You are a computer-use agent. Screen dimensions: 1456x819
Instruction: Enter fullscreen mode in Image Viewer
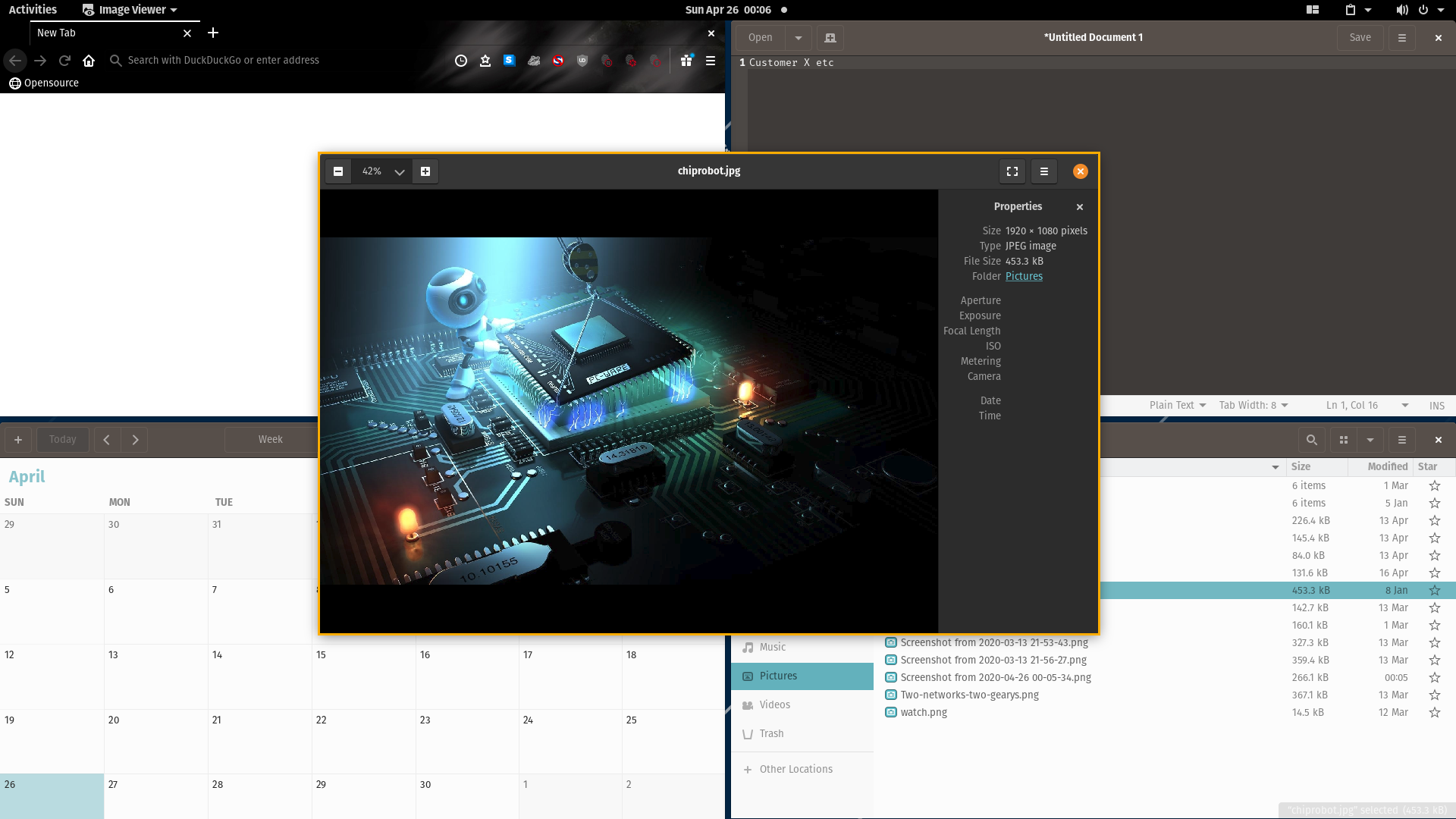click(1012, 171)
